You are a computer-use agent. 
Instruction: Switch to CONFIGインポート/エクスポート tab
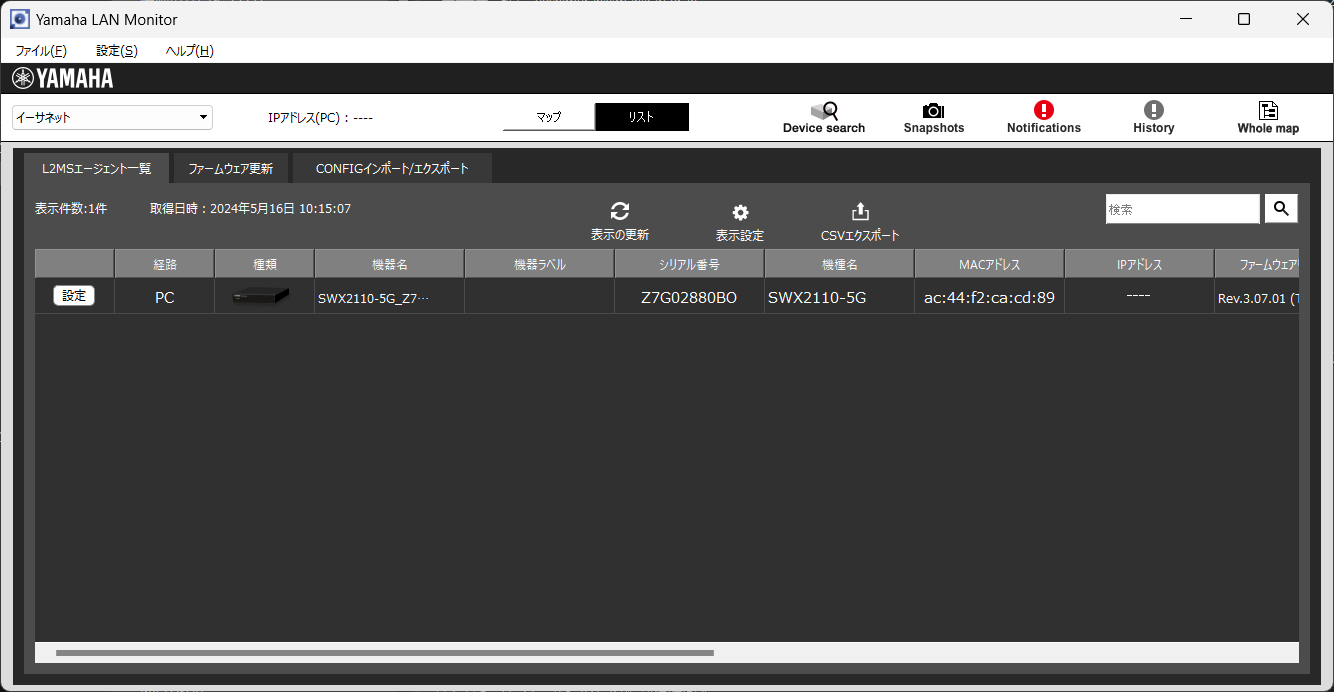tap(392, 169)
